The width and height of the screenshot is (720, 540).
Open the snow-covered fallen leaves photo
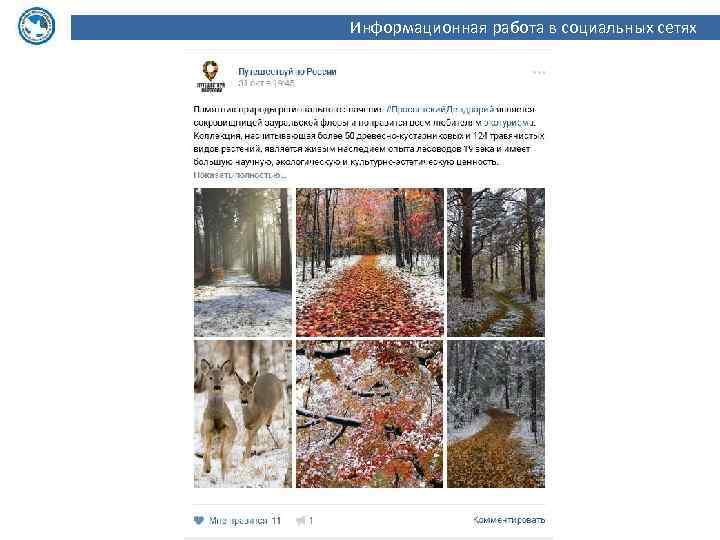pos(370,414)
